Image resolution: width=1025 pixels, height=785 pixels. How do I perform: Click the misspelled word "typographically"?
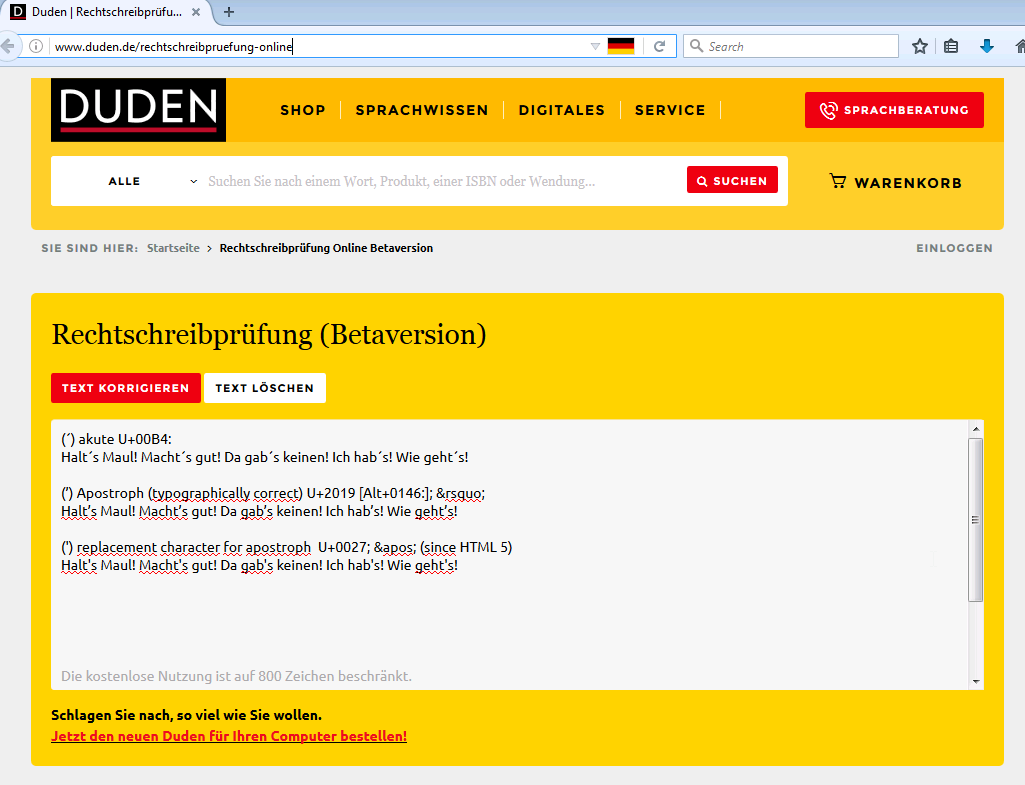pyautogui.click(x=201, y=493)
